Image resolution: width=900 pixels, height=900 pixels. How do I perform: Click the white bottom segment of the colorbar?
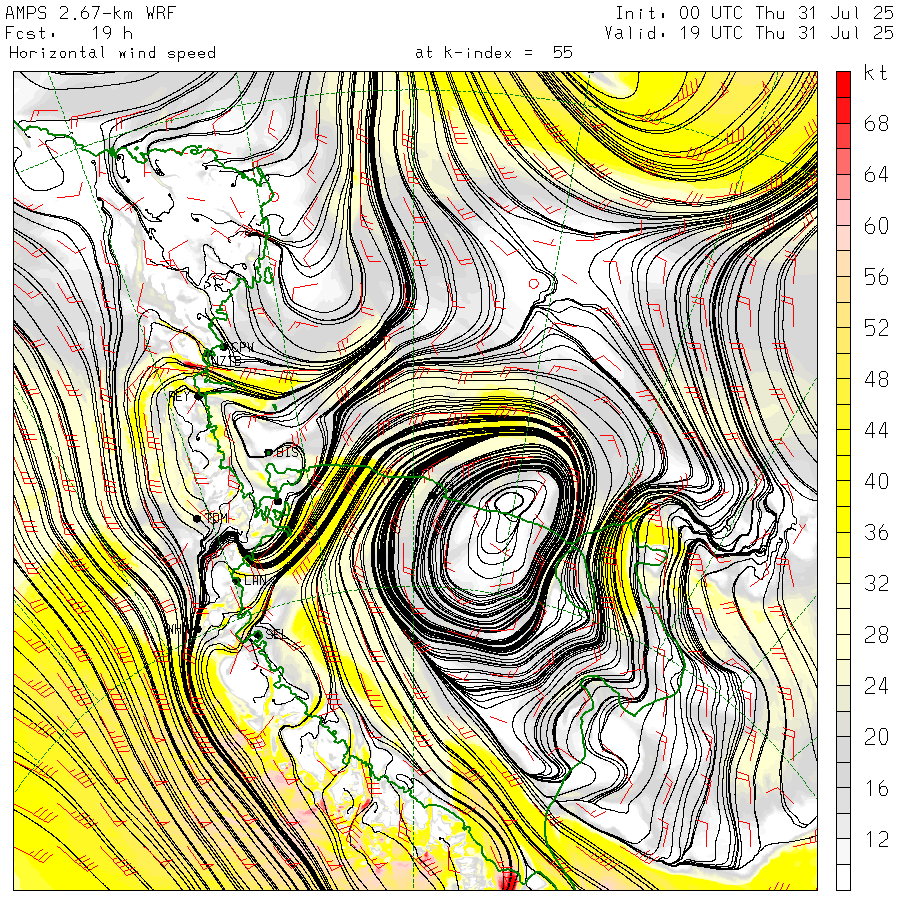coord(843,878)
